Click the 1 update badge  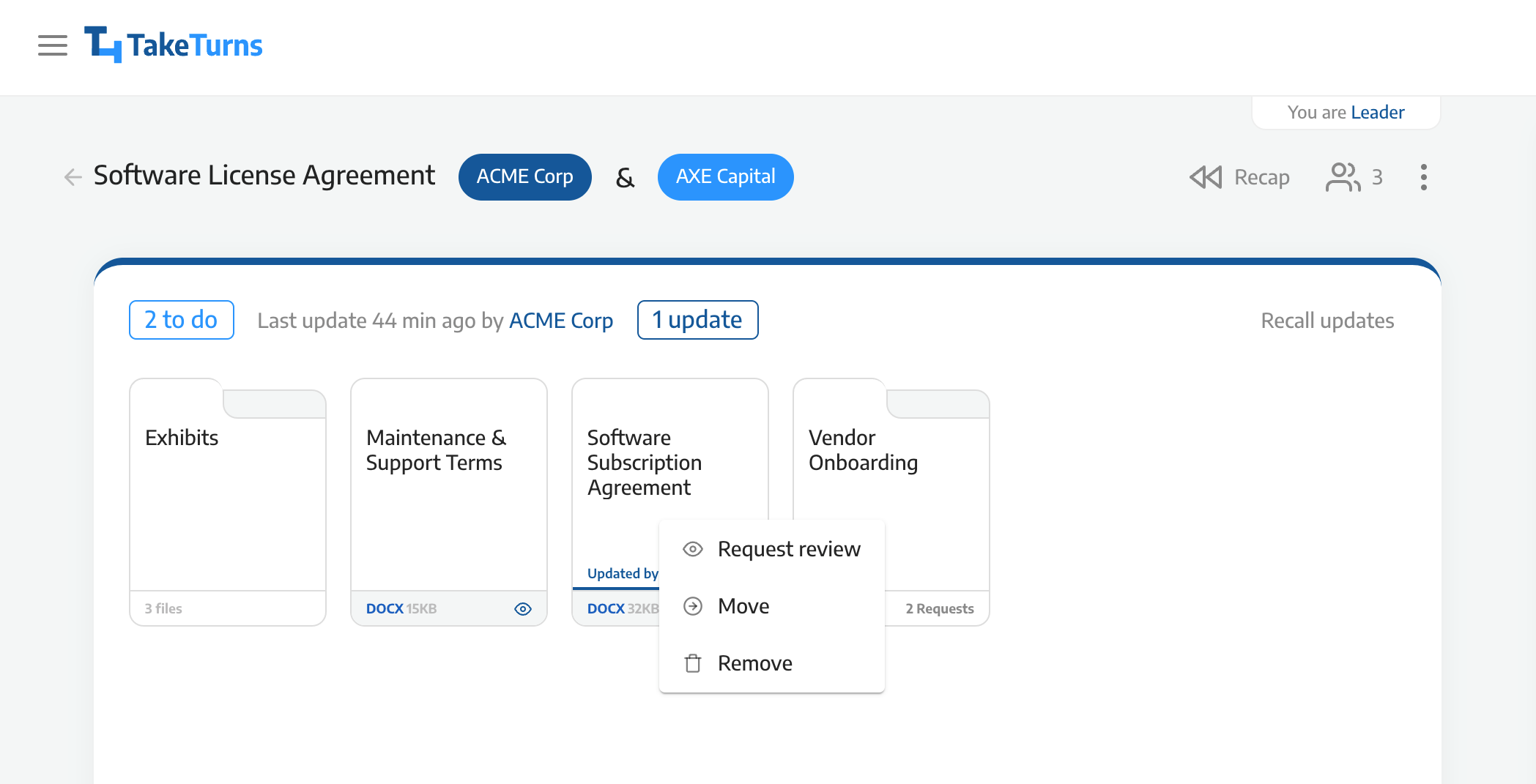click(697, 320)
